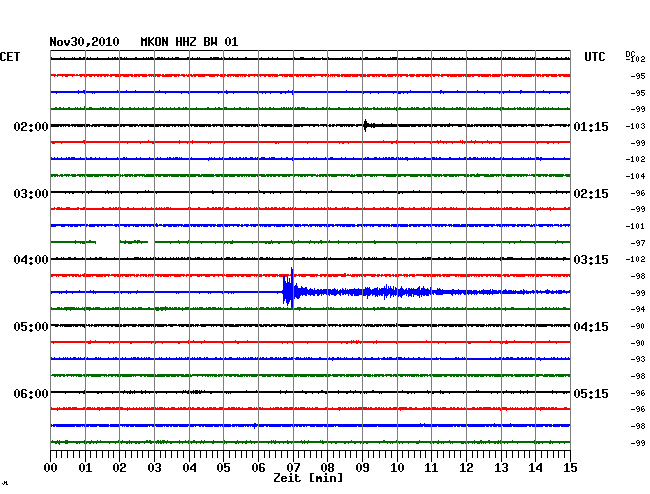Click minute tick label 13

coord(501,468)
